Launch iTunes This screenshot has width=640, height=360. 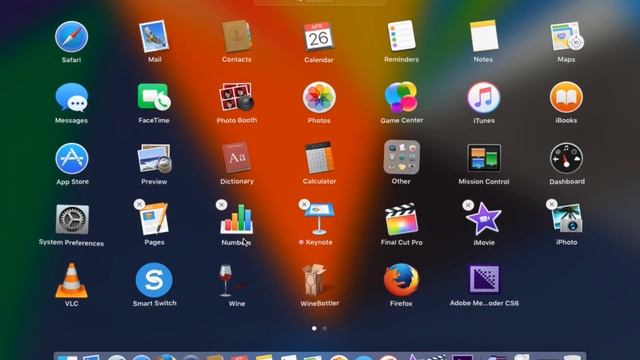click(484, 98)
